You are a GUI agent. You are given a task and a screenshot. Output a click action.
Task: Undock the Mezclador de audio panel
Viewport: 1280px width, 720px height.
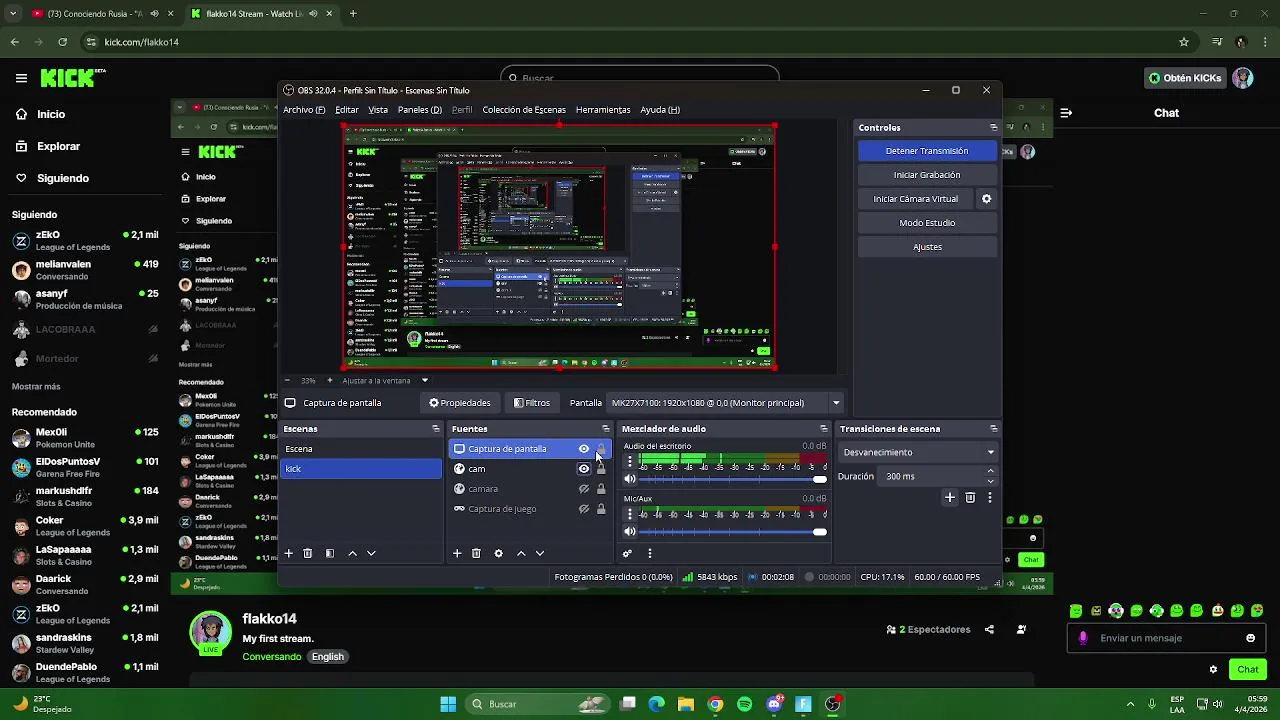[x=824, y=429]
